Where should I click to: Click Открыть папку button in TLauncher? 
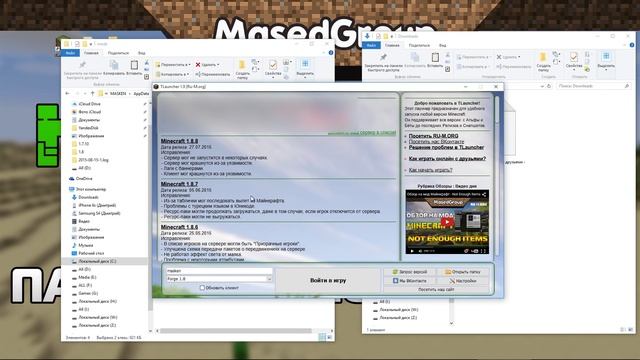pyautogui.click(x=463, y=272)
